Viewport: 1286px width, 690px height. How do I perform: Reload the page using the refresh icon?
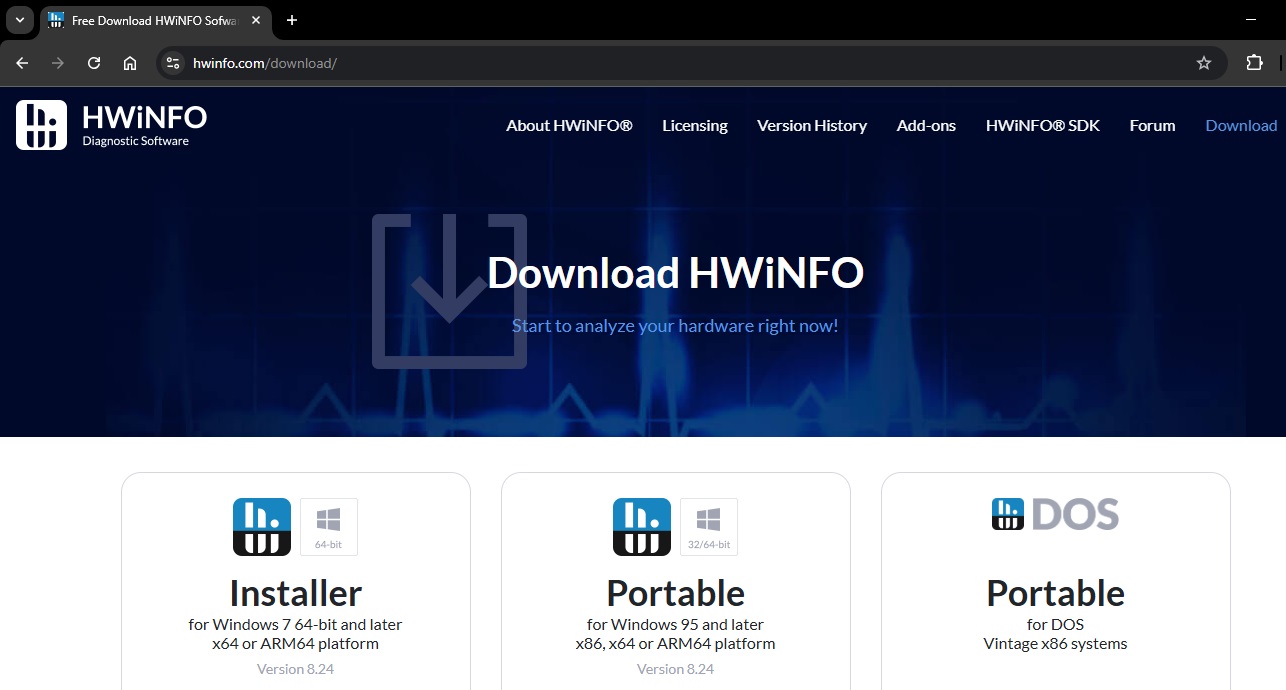point(93,62)
